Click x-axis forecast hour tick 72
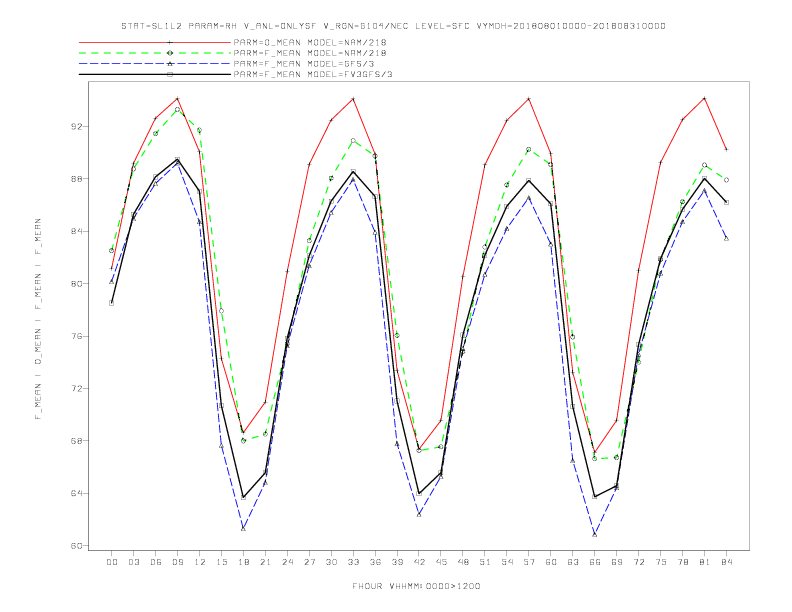Image resolution: width=792 pixels, height=612 pixels. pyautogui.click(x=639, y=562)
